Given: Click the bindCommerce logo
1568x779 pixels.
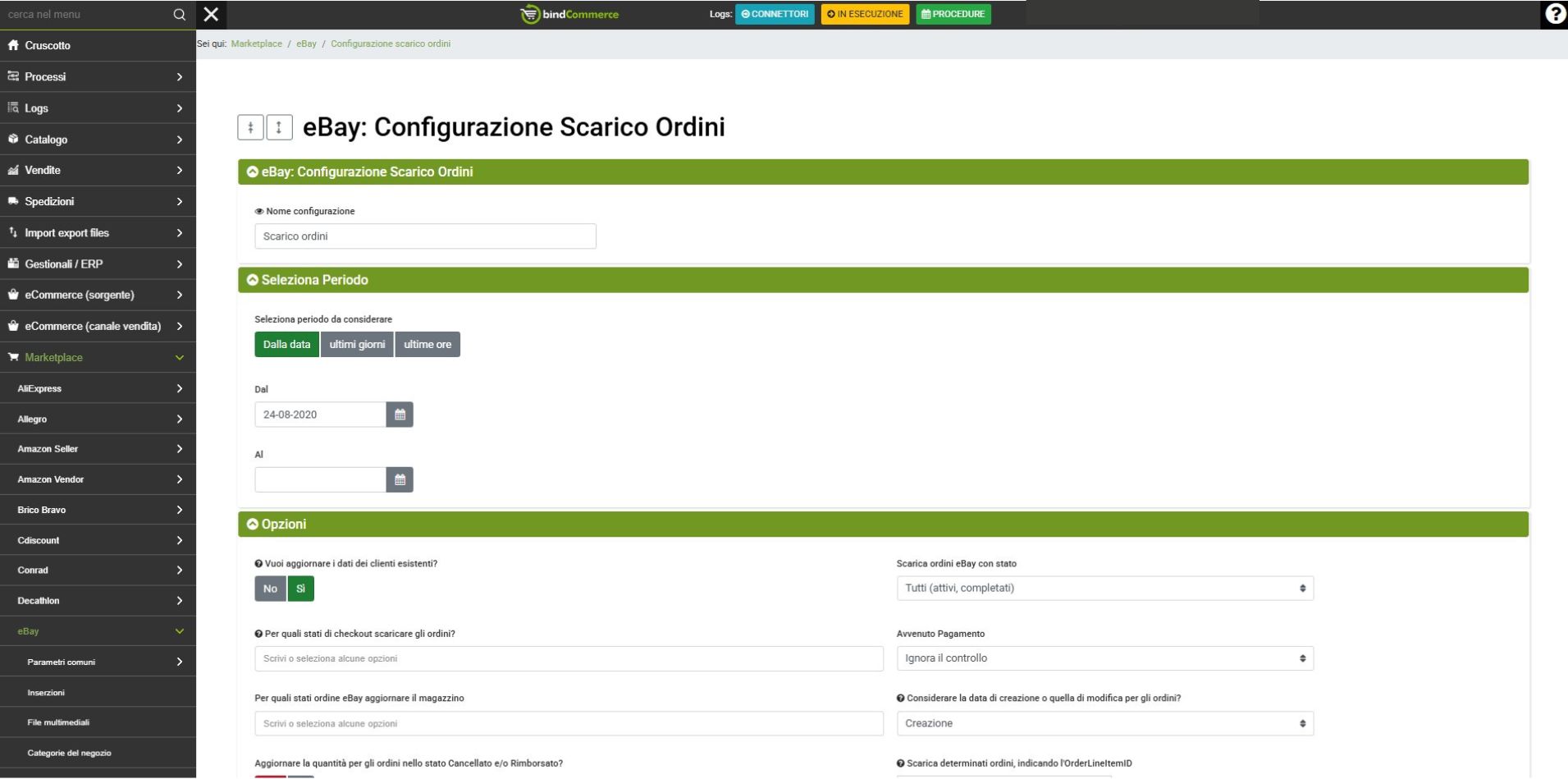Looking at the screenshot, I should (570, 14).
